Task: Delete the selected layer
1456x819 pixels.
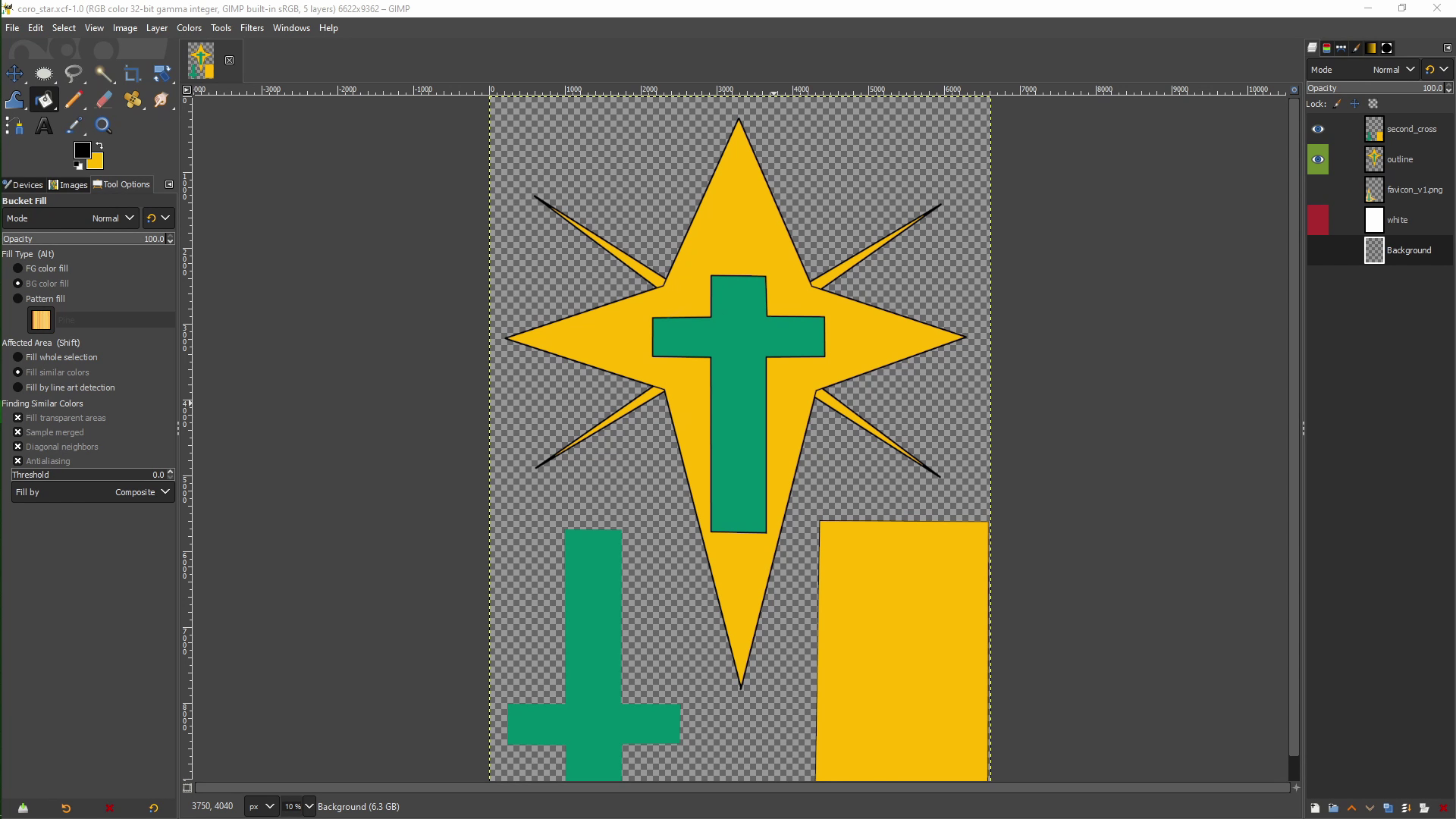Action: 1443,808
